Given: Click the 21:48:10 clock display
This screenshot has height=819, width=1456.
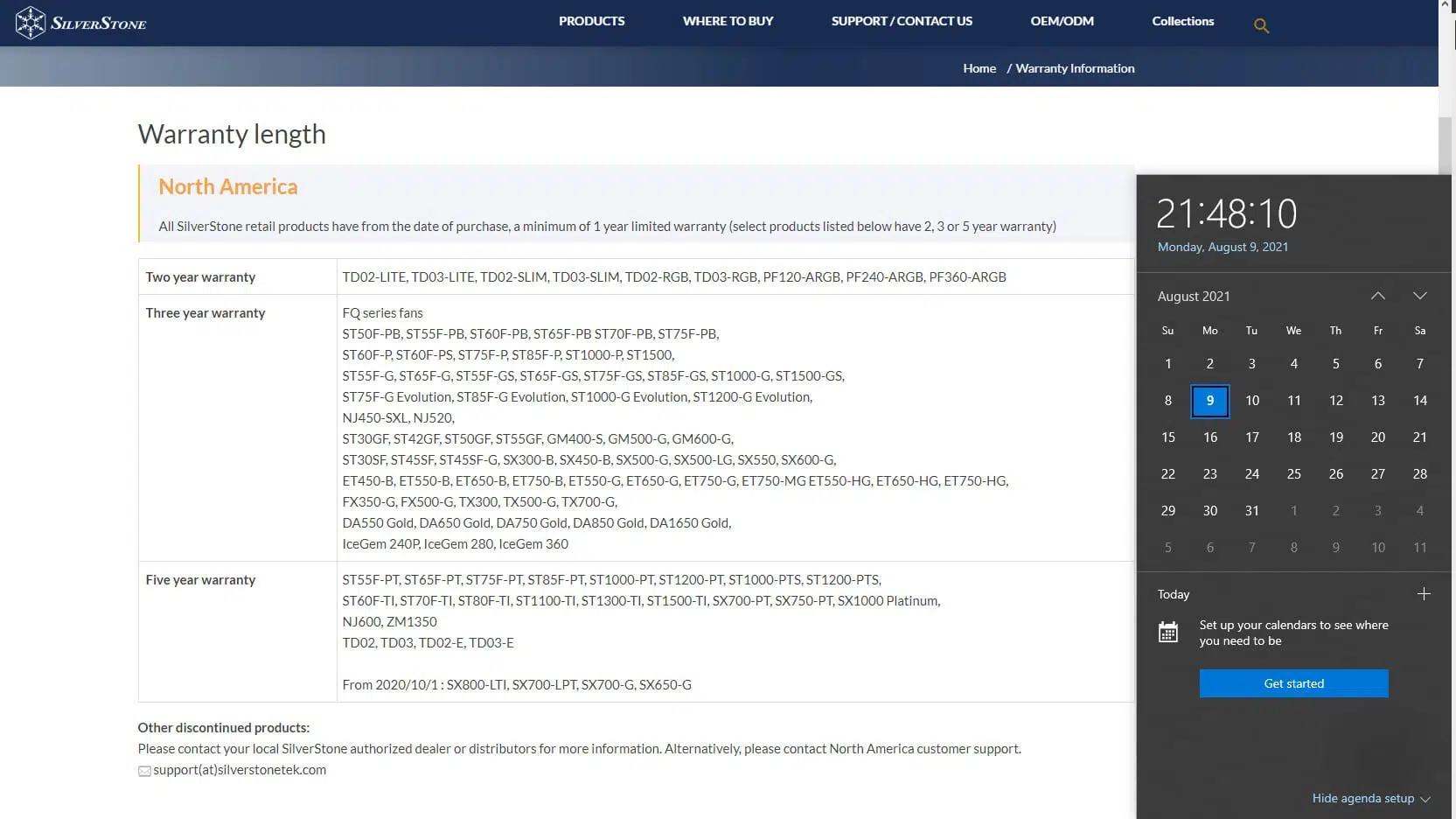Looking at the screenshot, I should (x=1226, y=213).
